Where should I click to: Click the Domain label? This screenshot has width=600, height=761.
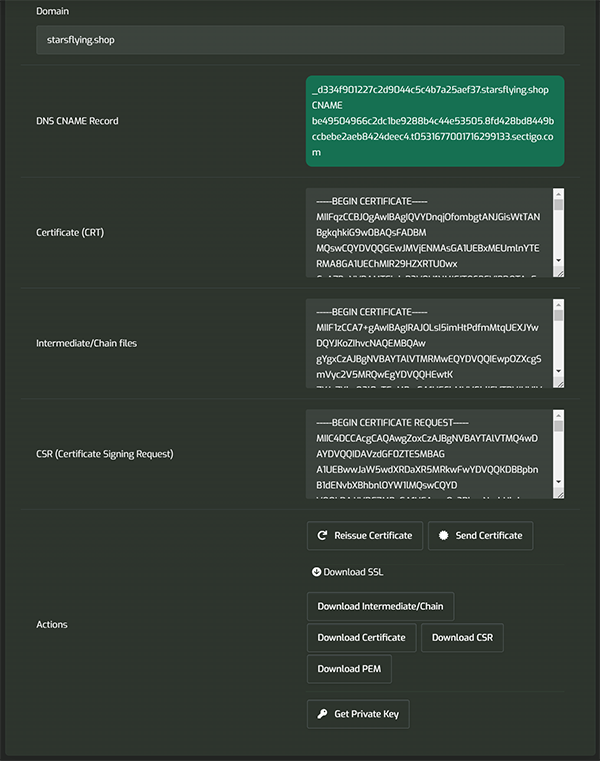point(52,11)
